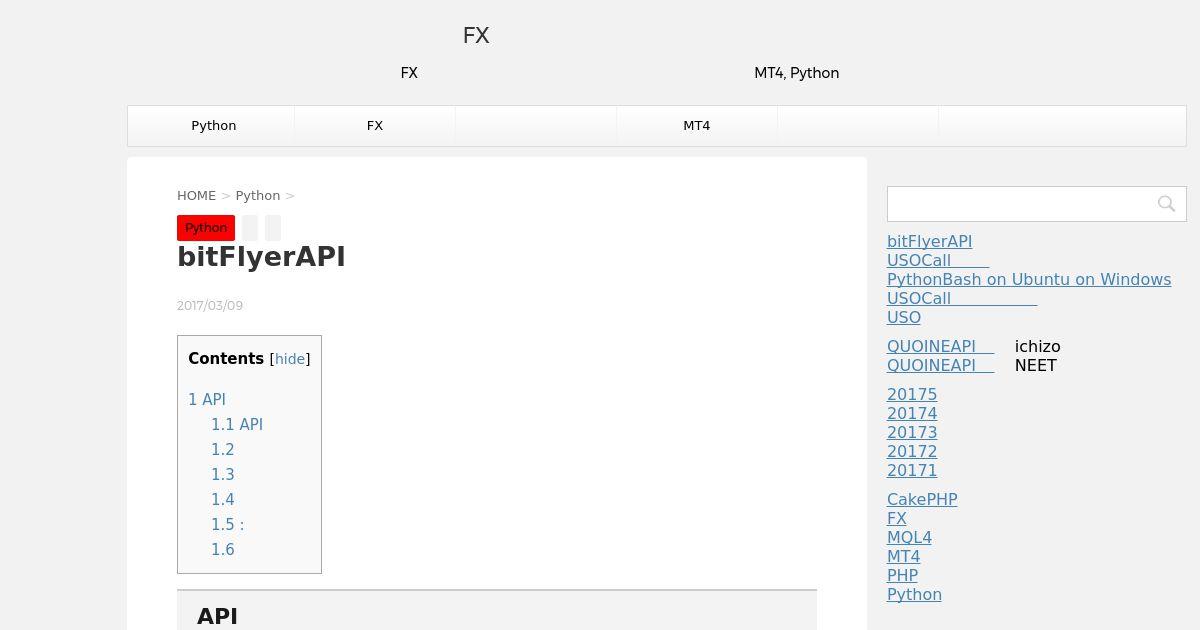The width and height of the screenshot is (1200, 630).
Task: Open CakePHP category link
Action: (922, 500)
